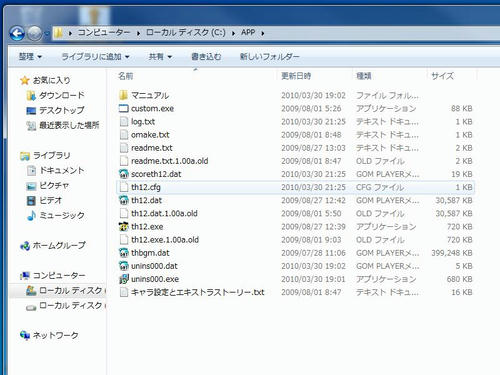The height and width of the screenshot is (375, 500).
Task: Click the Back navigation arrow button
Action: pos(17,33)
